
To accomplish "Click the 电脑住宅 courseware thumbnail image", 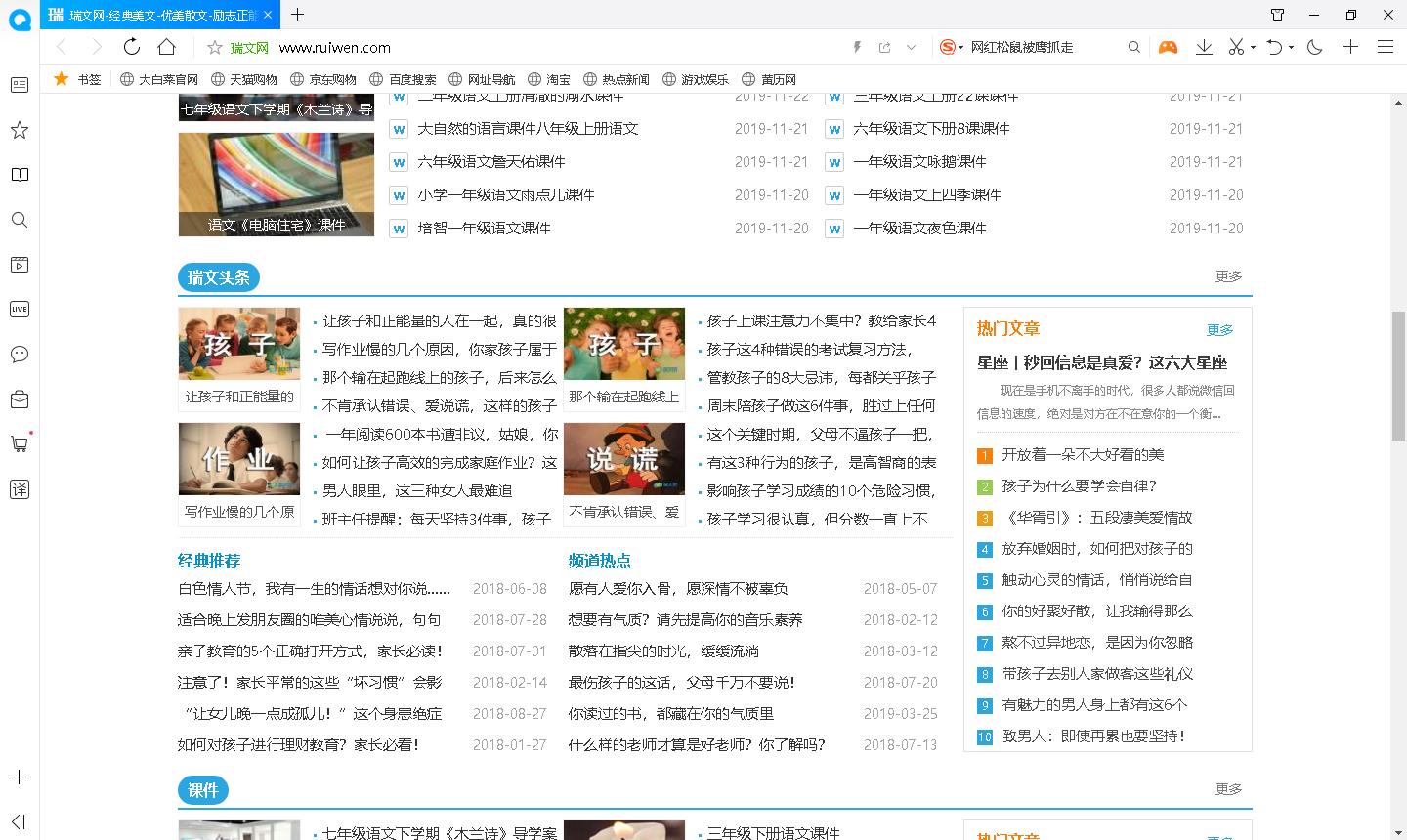I will point(276,185).
